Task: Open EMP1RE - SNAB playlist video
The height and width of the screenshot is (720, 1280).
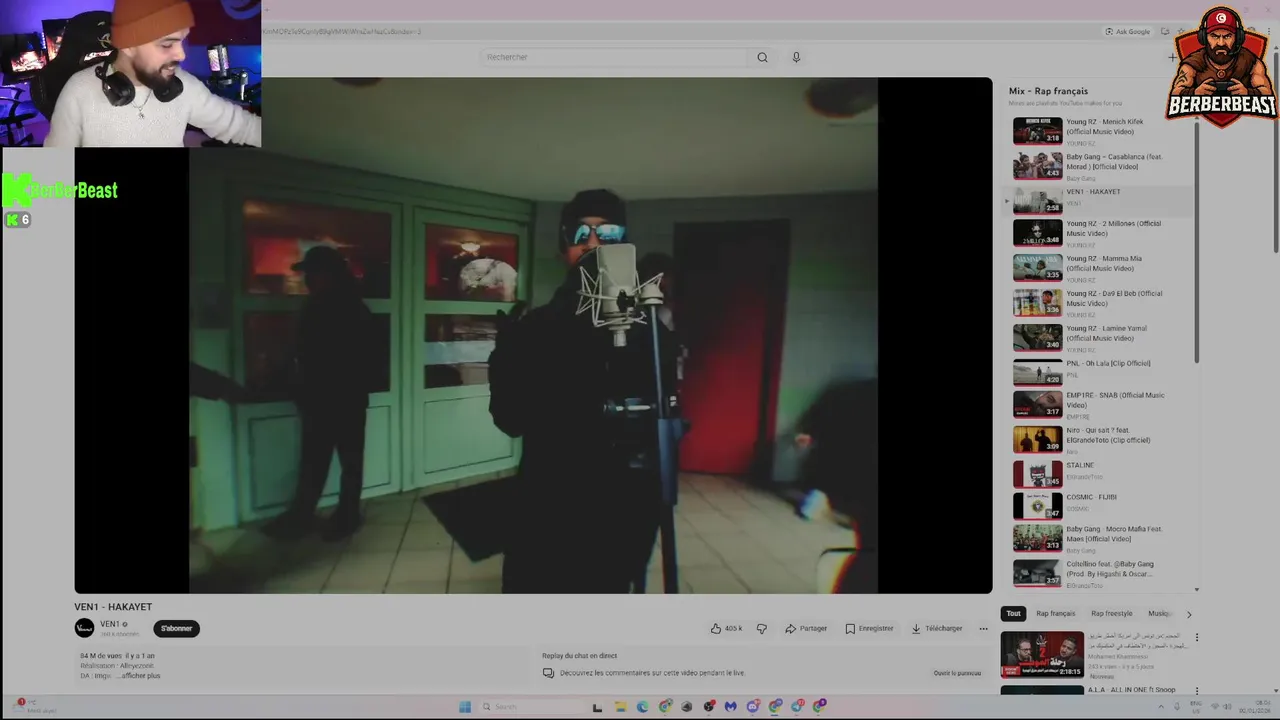Action: tap(1100, 404)
